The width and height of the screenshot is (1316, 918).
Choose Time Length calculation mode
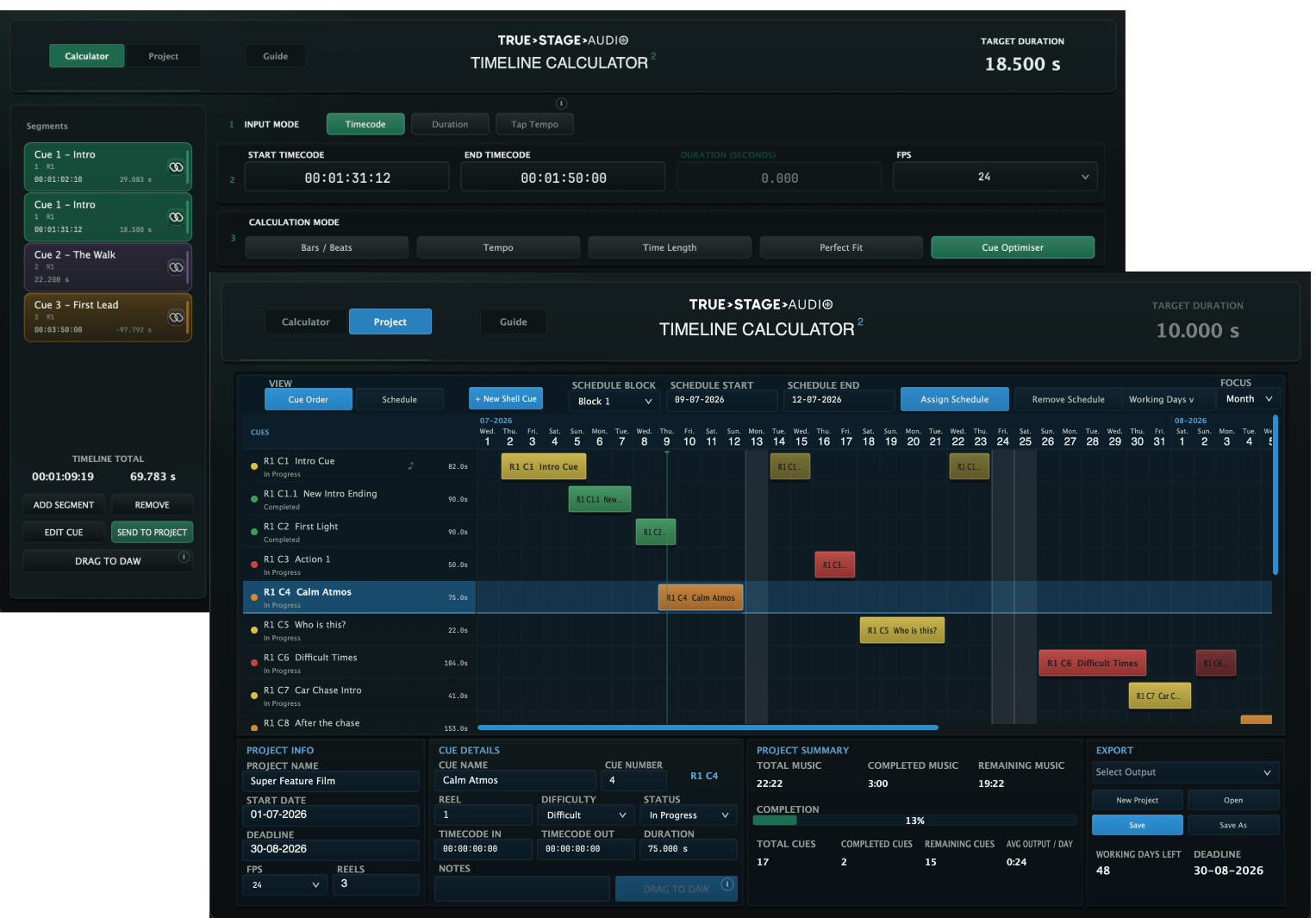670,247
